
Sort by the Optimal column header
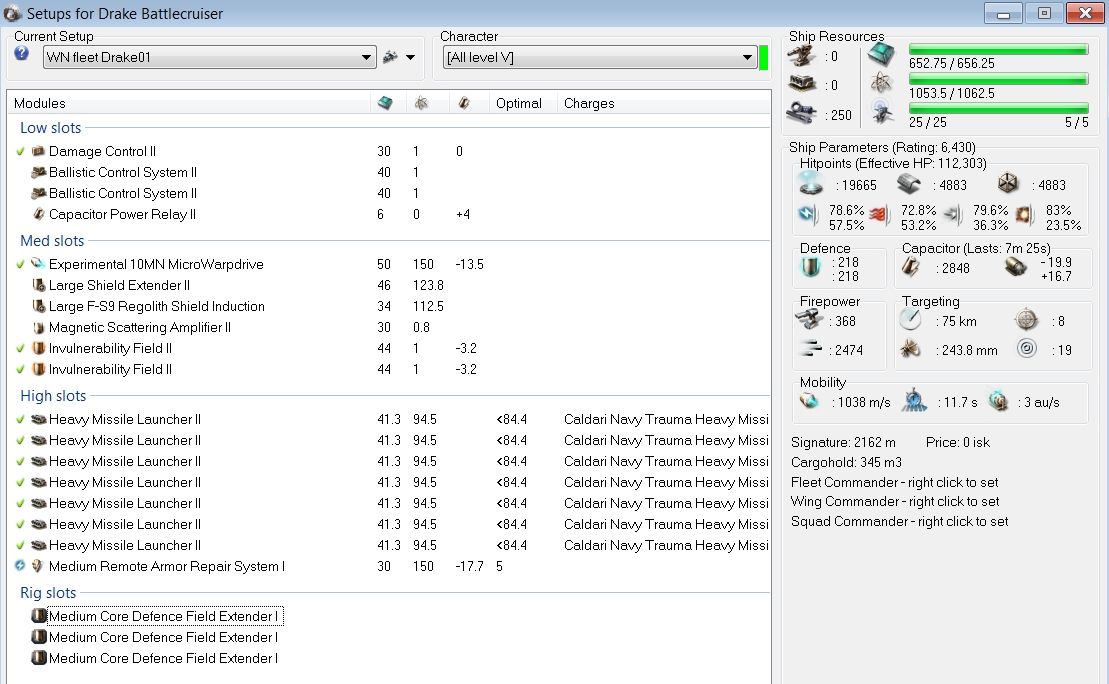coord(518,103)
